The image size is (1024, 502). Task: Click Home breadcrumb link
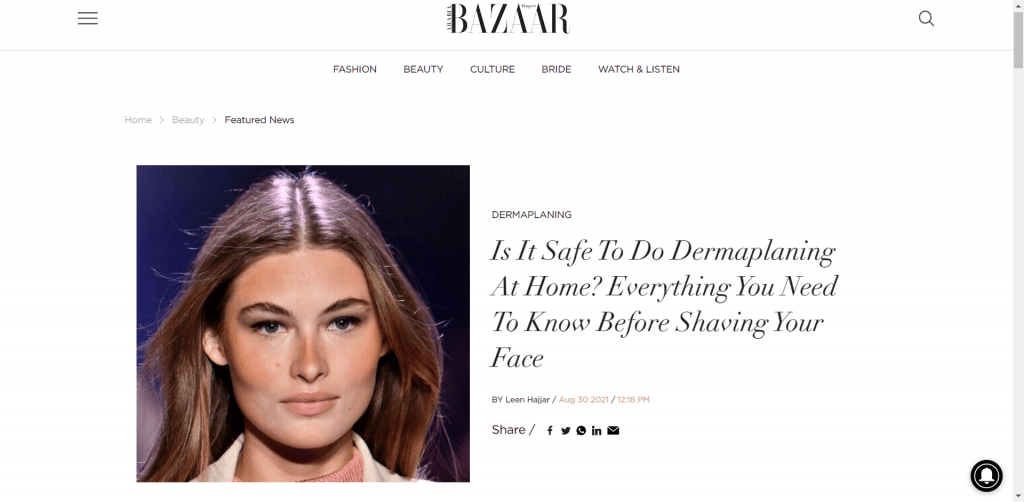coord(138,120)
